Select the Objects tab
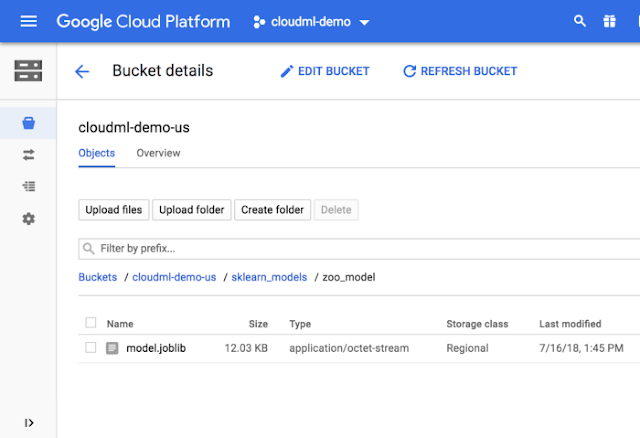 [x=96, y=153]
